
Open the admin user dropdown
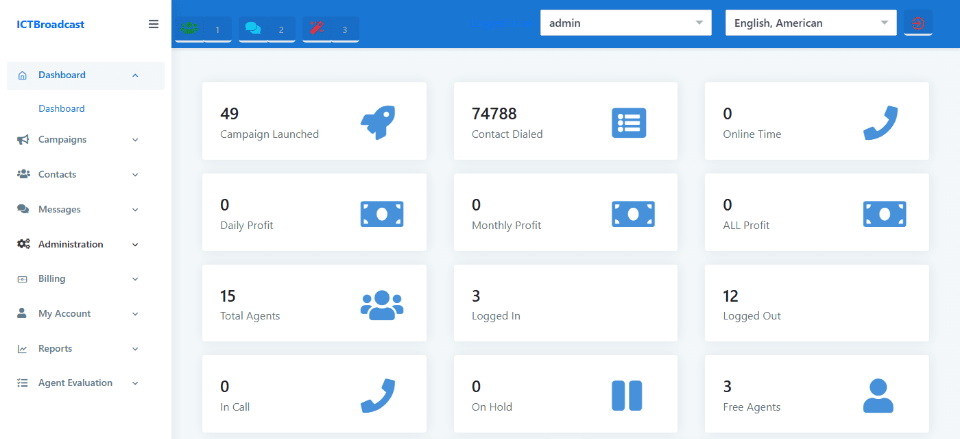coord(626,23)
